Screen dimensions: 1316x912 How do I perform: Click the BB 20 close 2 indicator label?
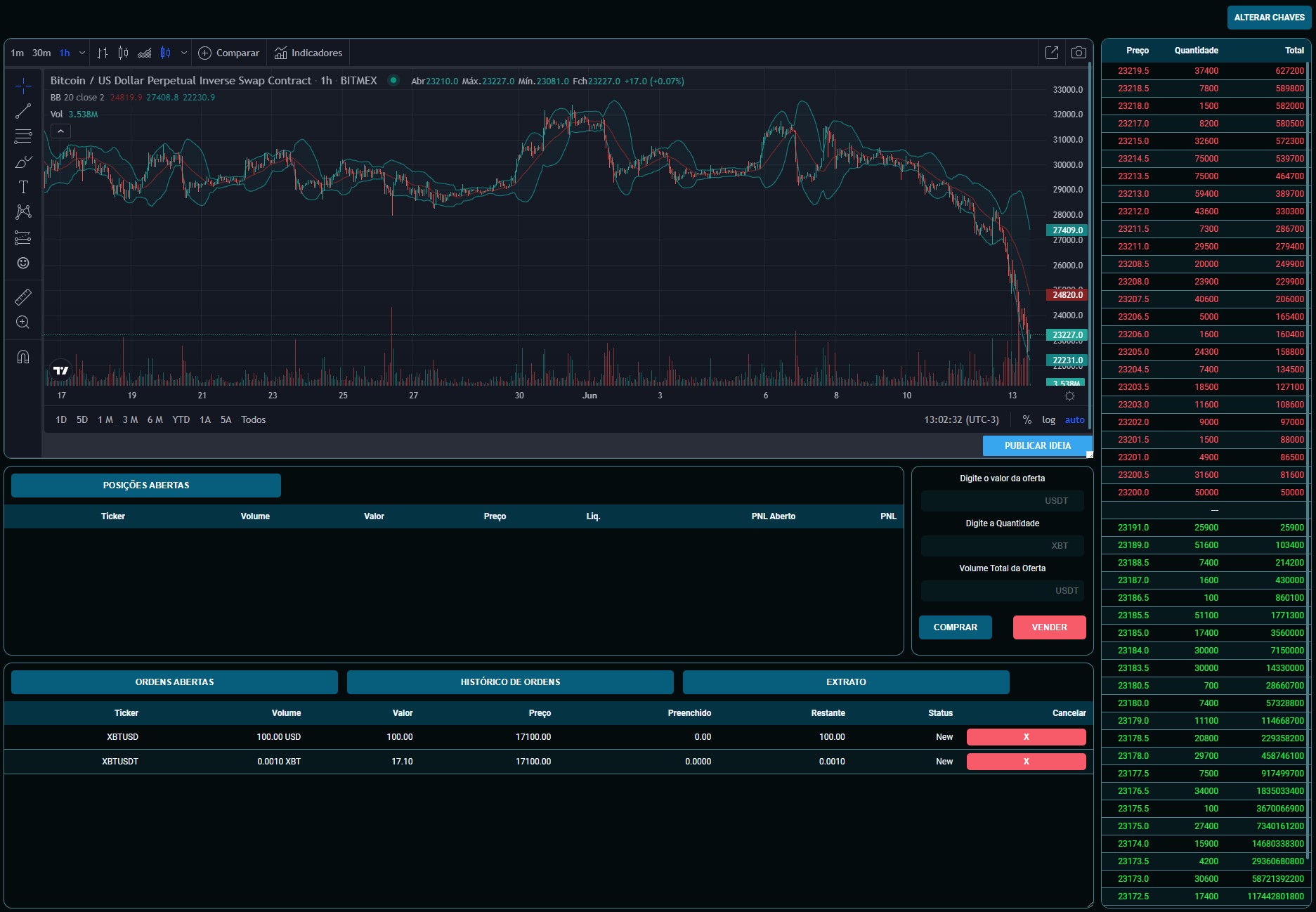click(77, 98)
